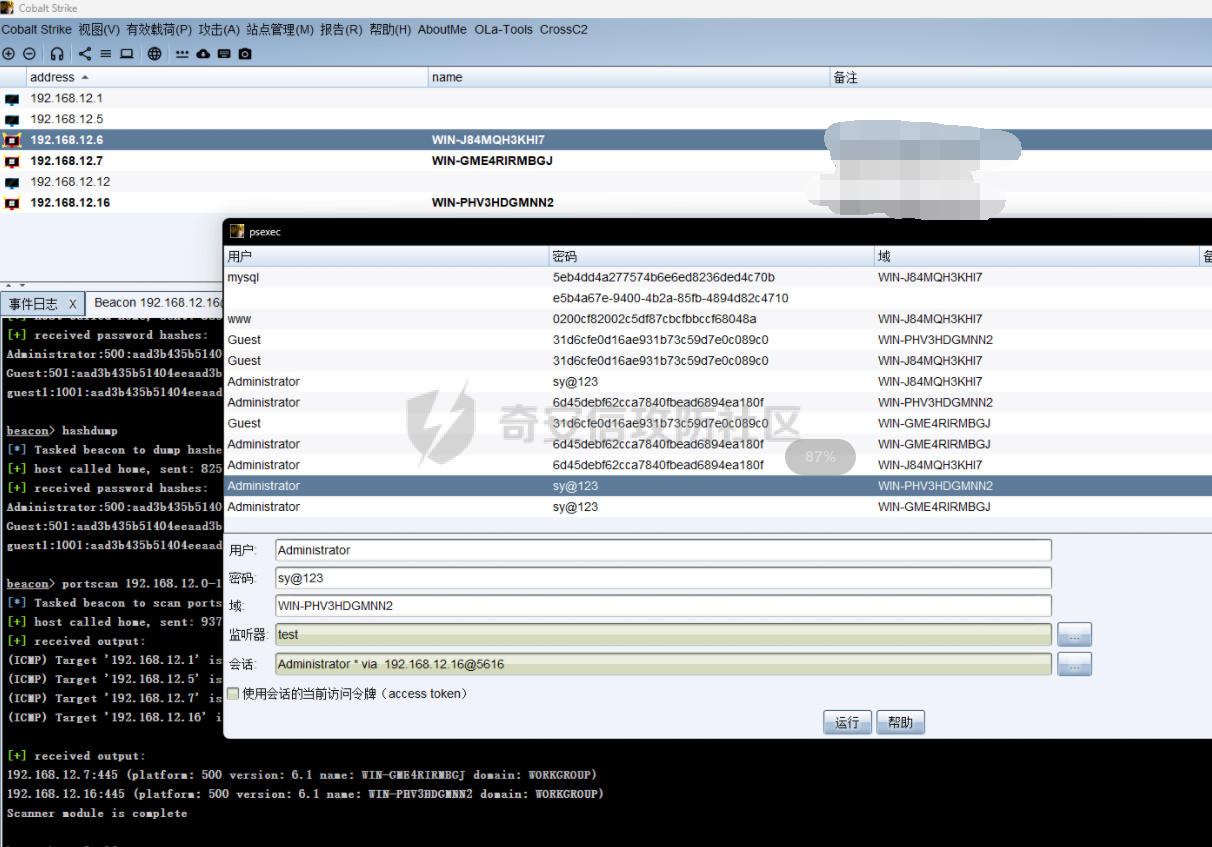1212x847 pixels.
Task: Open credentials view icon in toolbar
Action: pos(182,54)
